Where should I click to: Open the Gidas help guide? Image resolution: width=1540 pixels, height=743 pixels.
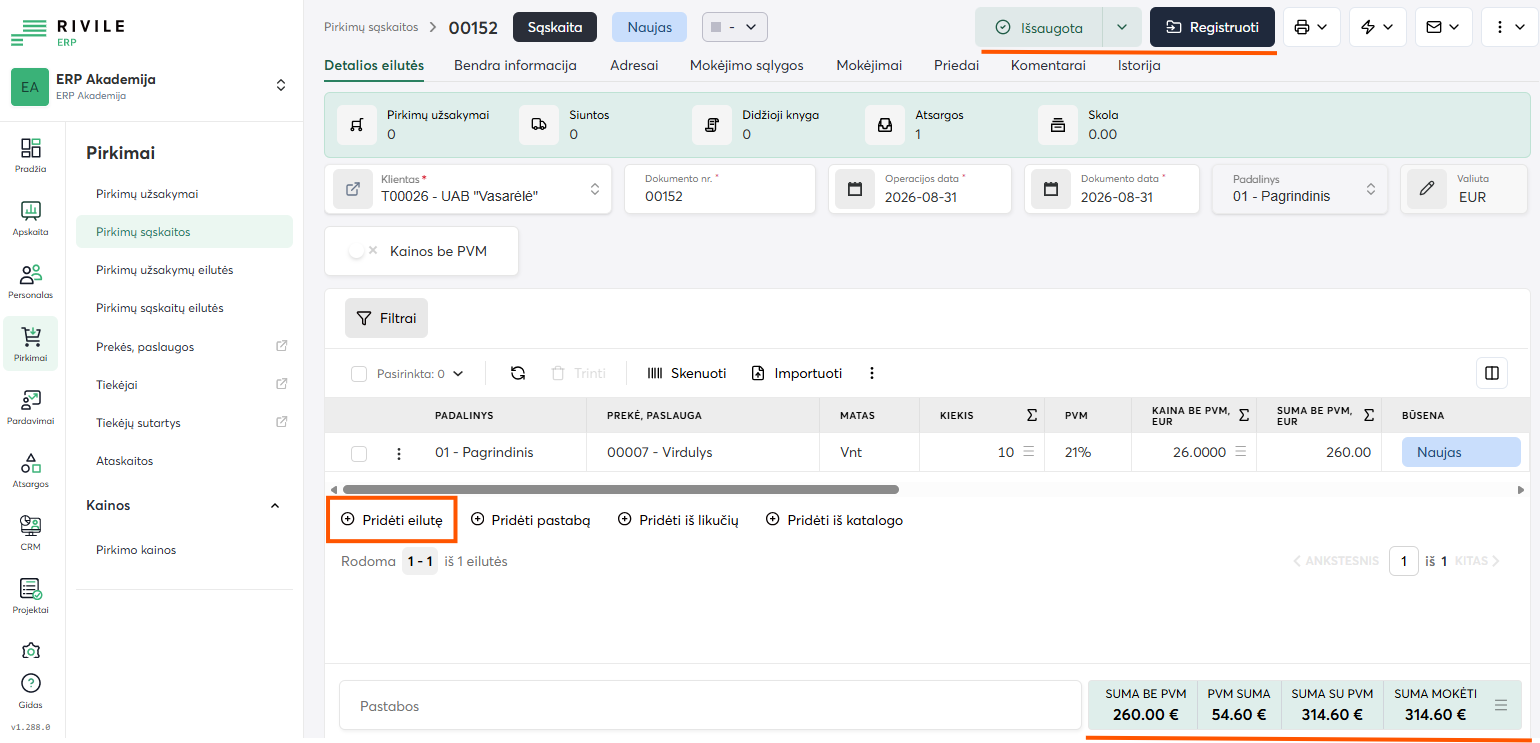click(x=31, y=690)
